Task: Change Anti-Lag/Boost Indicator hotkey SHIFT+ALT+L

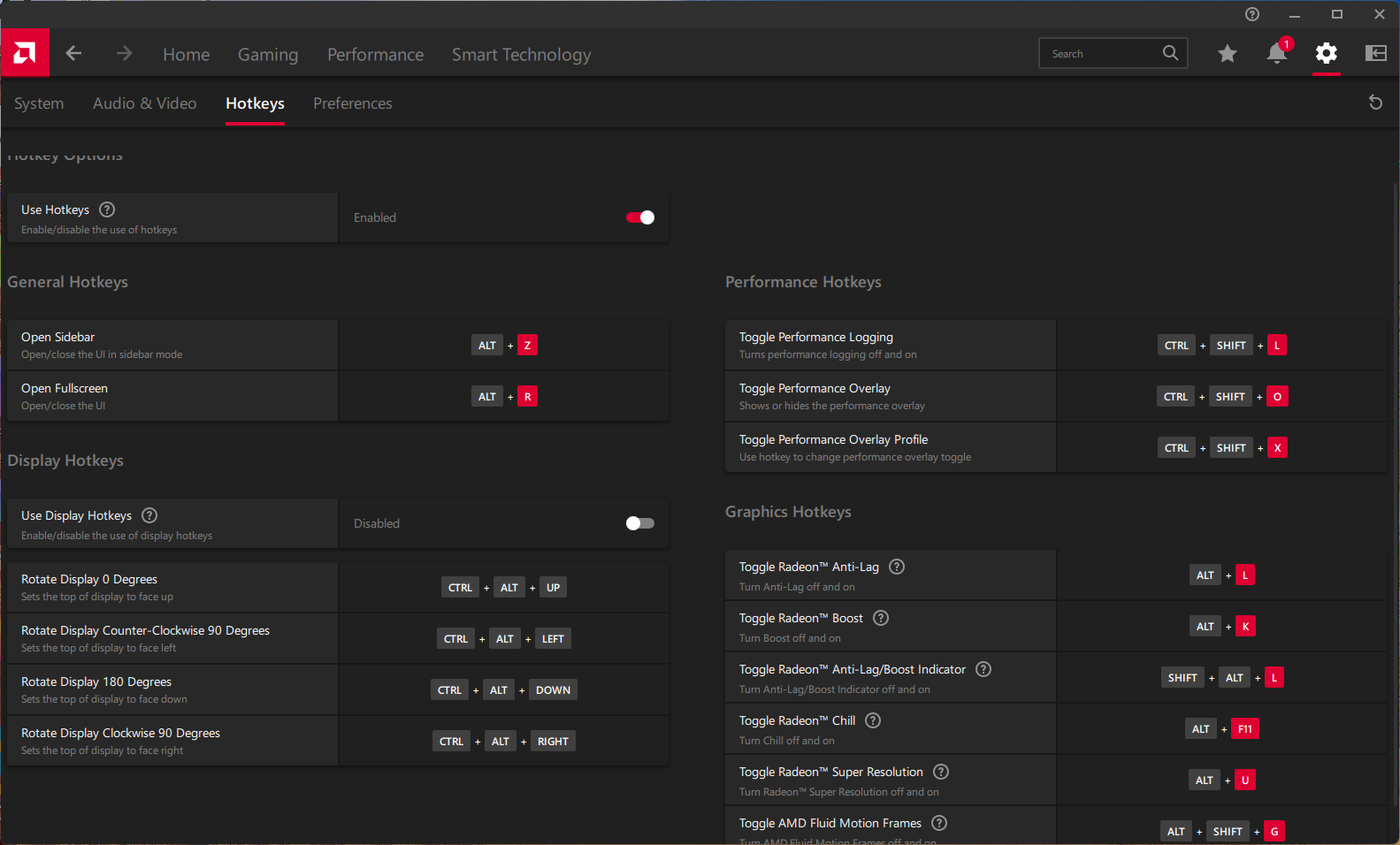Action: tap(1222, 678)
